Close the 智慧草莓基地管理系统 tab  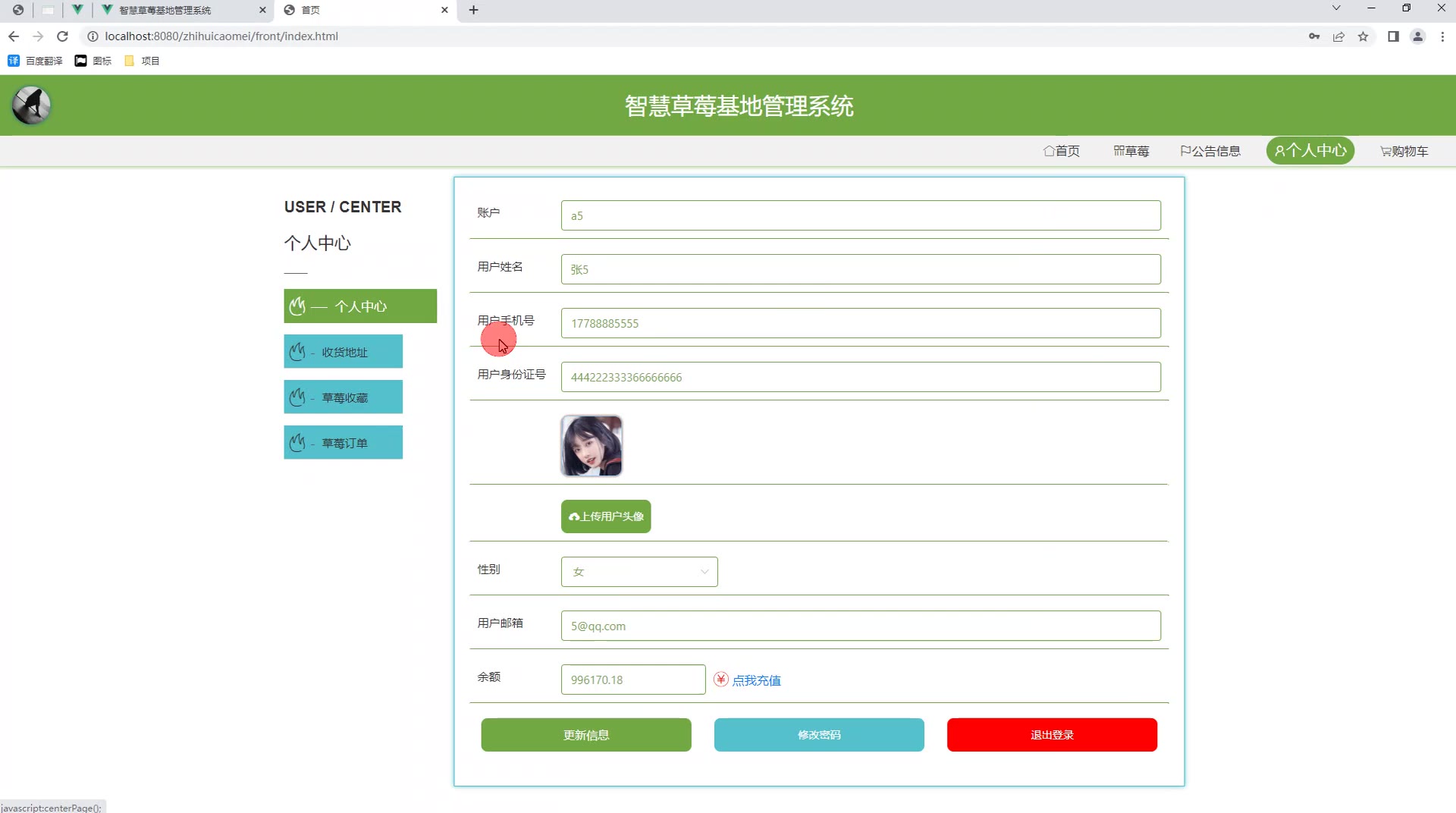pyautogui.click(x=262, y=10)
